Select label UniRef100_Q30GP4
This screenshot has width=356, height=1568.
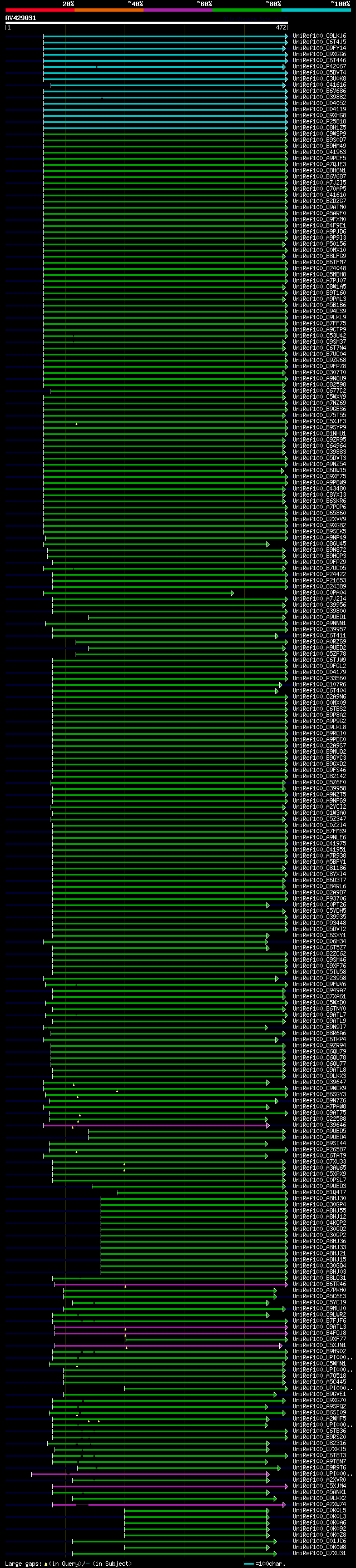click(x=319, y=1204)
